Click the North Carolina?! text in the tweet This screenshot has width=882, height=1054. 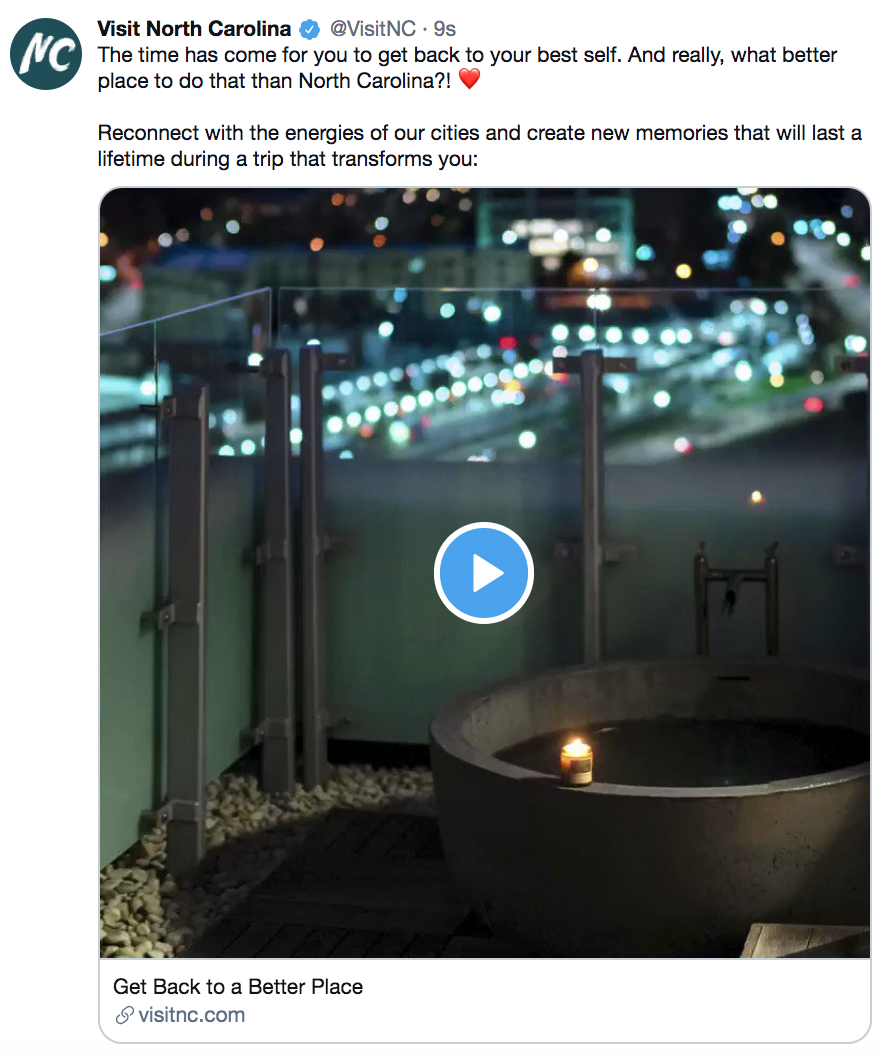pos(375,81)
